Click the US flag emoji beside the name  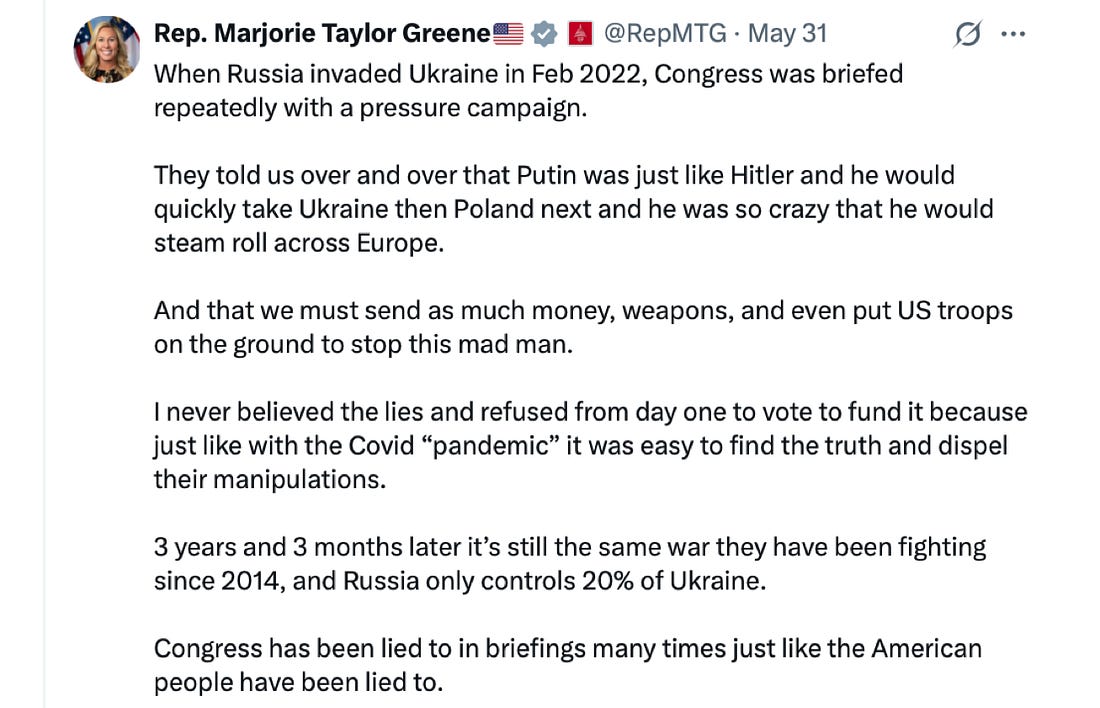508,34
